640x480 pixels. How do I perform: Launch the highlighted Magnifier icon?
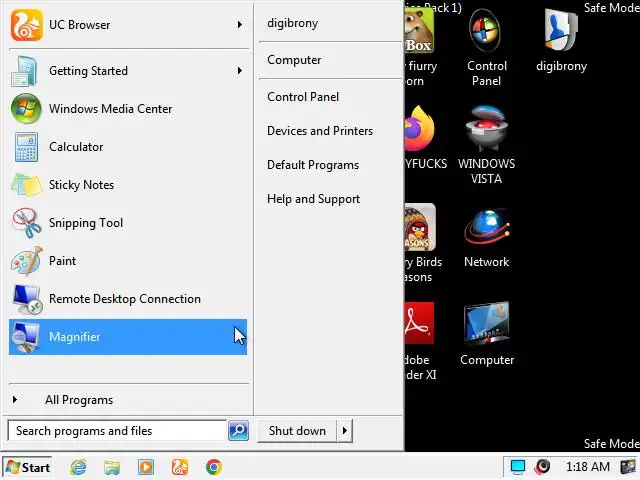26,337
